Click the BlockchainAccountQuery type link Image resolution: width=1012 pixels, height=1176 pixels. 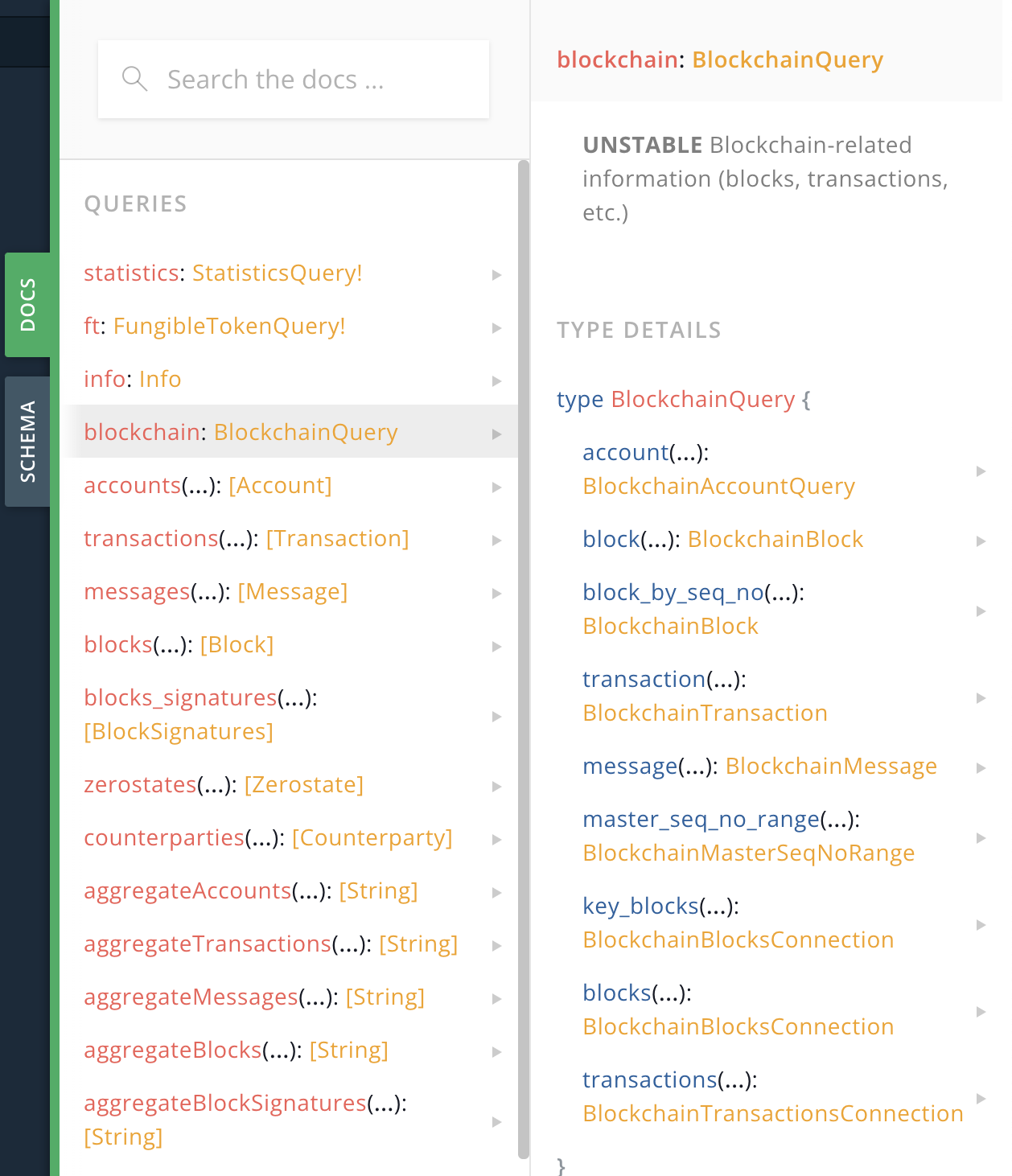[x=719, y=486]
